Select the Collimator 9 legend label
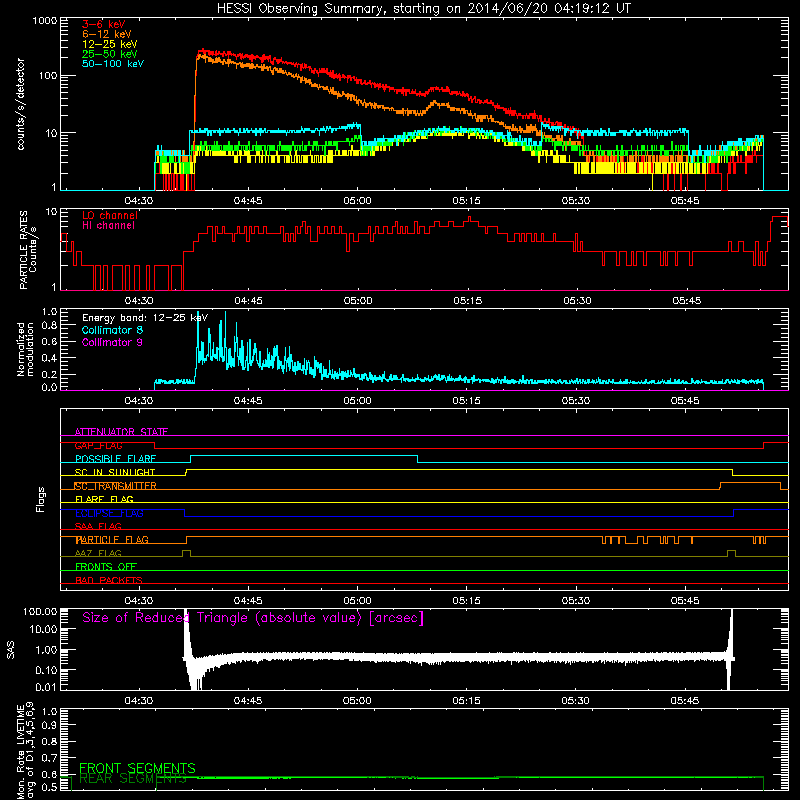Screen dimensions: 800x800 pos(112,342)
